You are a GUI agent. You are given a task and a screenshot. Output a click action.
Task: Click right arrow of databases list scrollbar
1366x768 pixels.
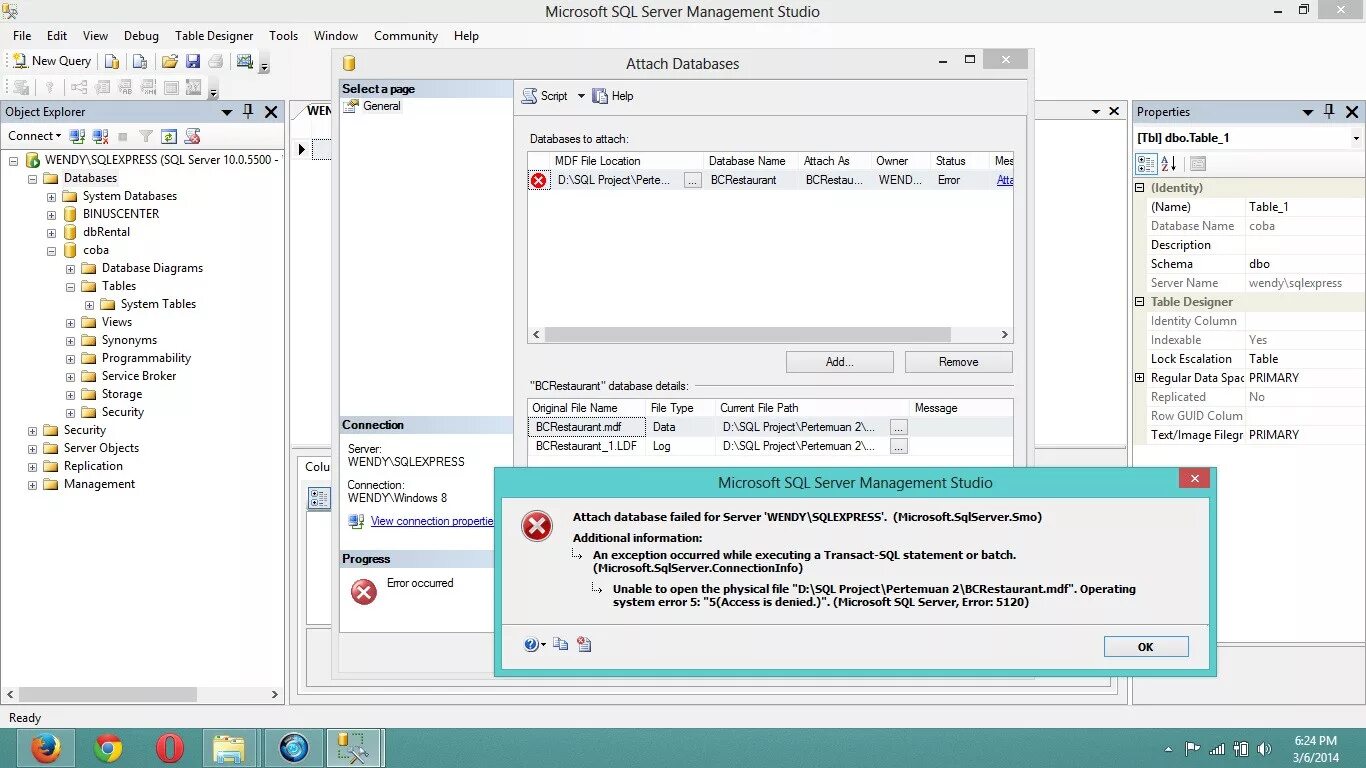click(x=1005, y=335)
